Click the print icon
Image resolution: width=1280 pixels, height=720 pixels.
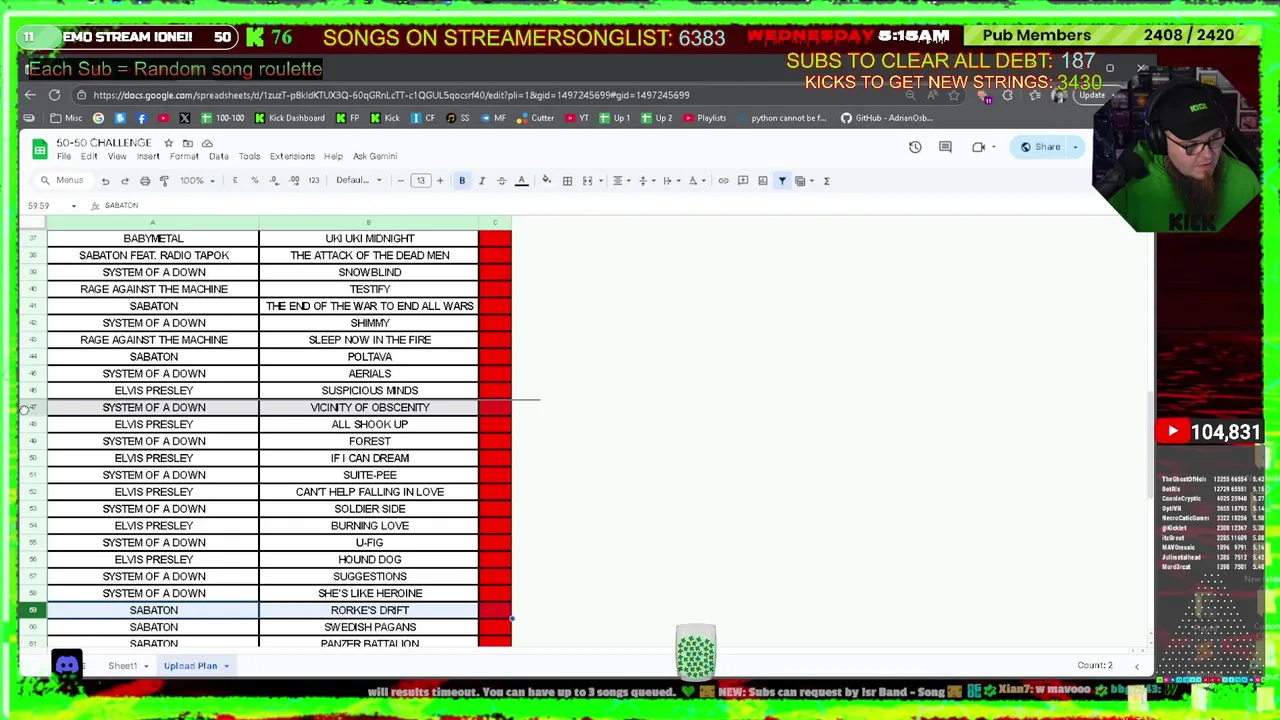click(145, 181)
